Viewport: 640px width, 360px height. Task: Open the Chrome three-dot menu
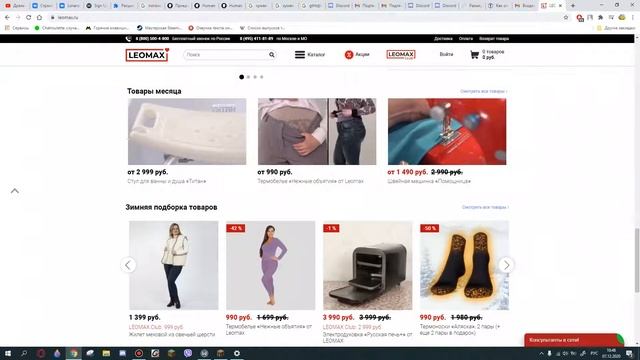point(633,18)
